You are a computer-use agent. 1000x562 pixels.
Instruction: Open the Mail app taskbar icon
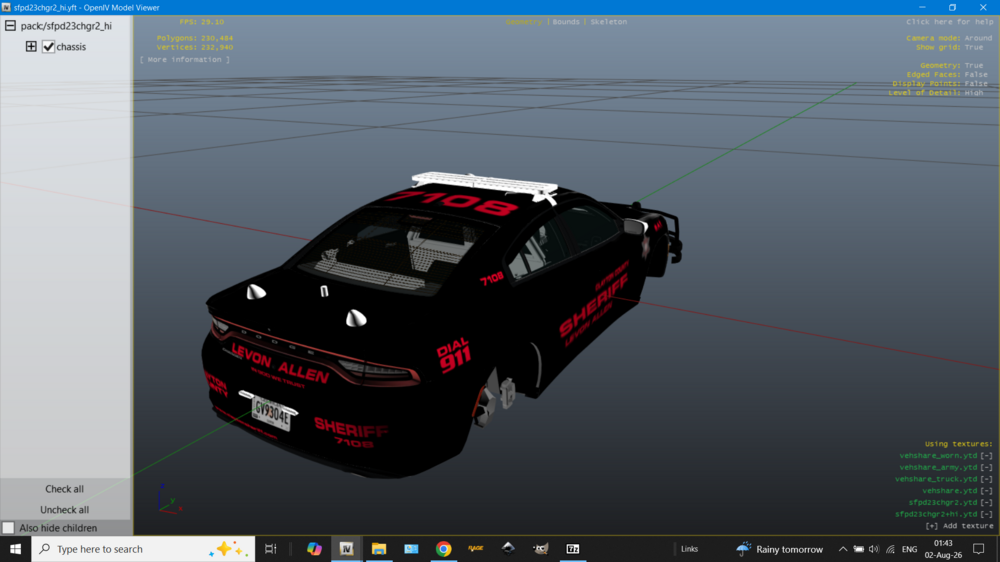pyautogui.click(x=411, y=549)
